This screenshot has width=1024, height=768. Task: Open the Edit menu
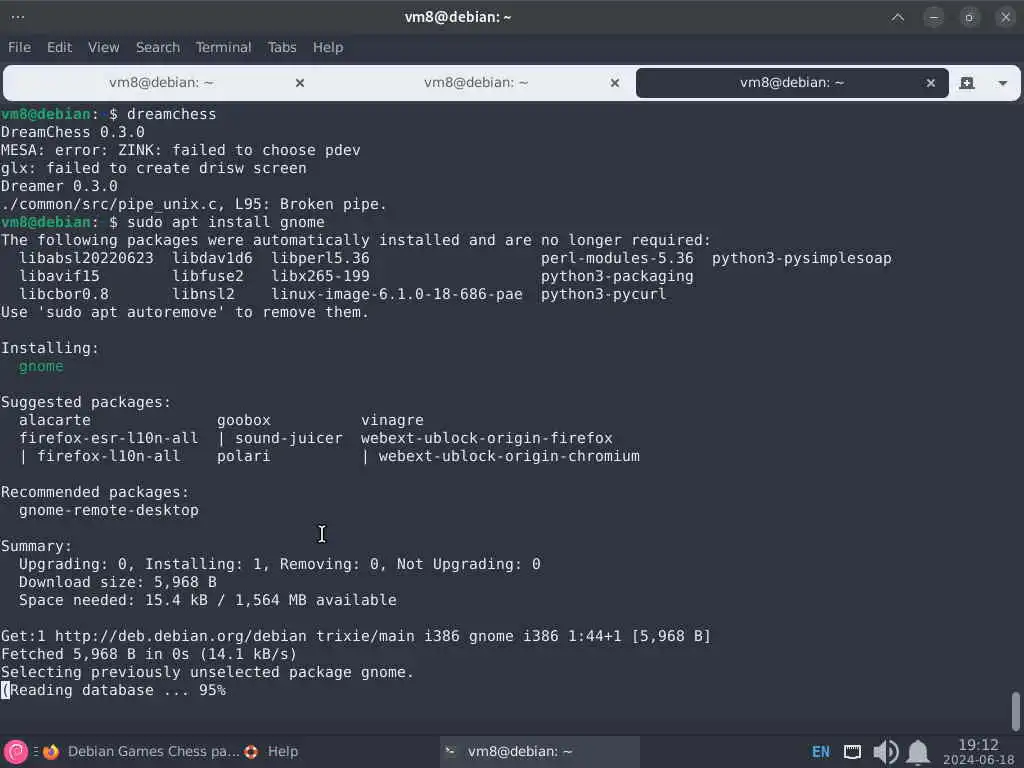pos(59,47)
